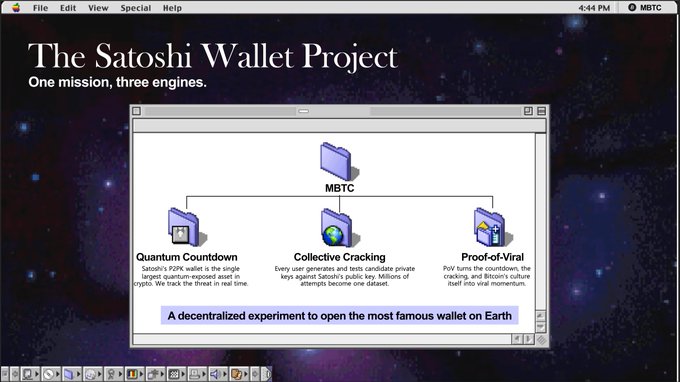Image resolution: width=680 pixels, height=382 pixels.
Task: Click the two-faces module in Control Strip
Action: tap(236, 374)
